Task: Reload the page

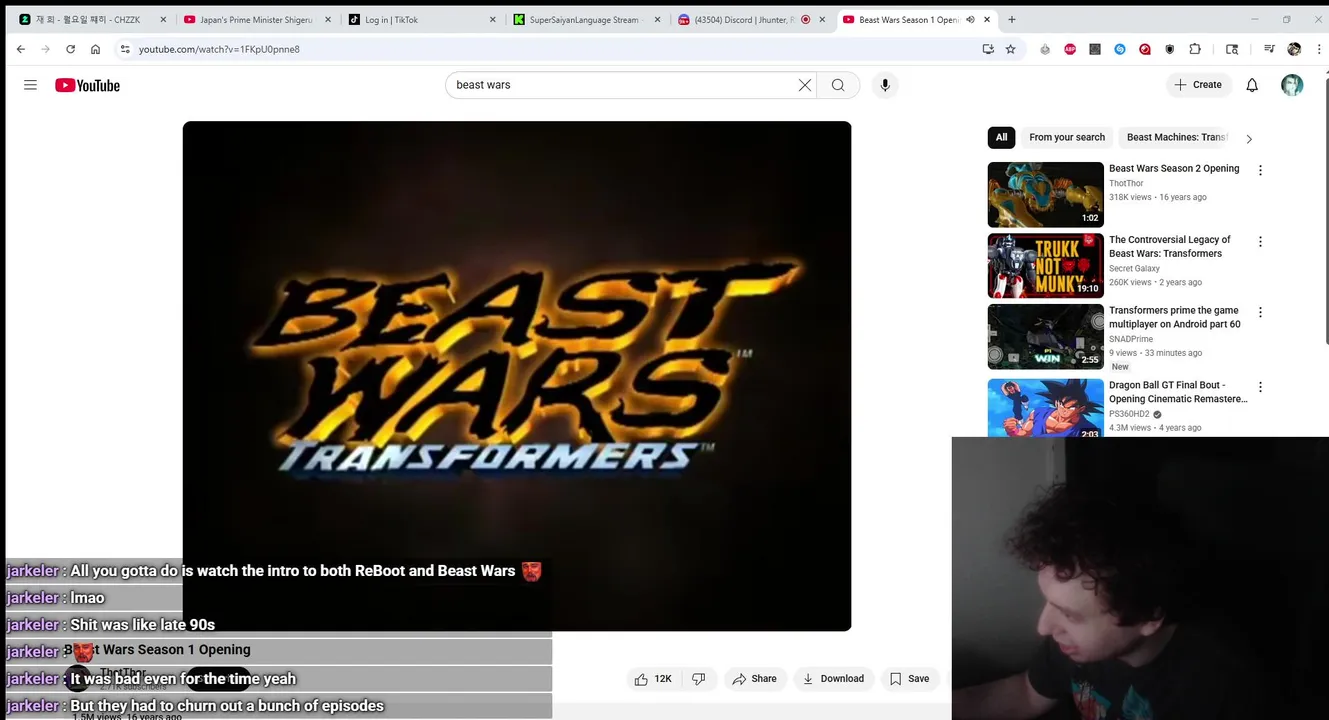Action: click(70, 49)
